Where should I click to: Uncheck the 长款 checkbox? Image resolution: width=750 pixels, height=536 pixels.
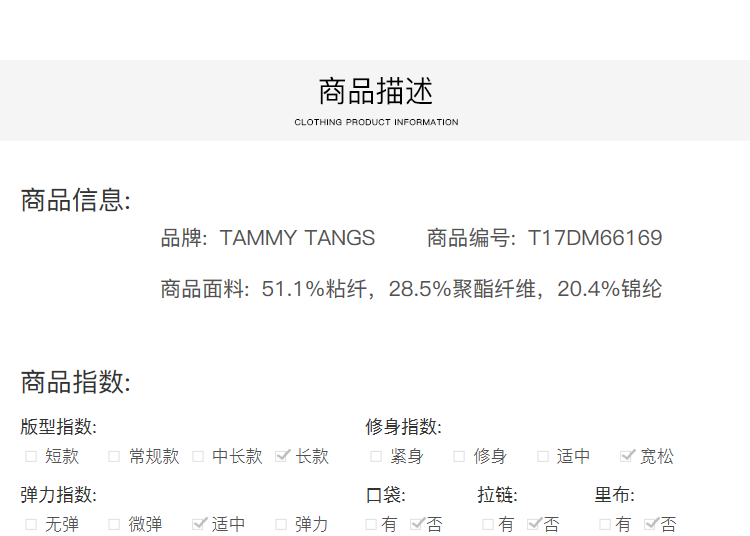click(282, 456)
